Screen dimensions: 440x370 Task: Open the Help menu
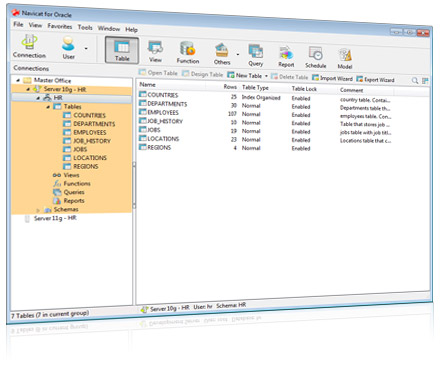click(131, 29)
